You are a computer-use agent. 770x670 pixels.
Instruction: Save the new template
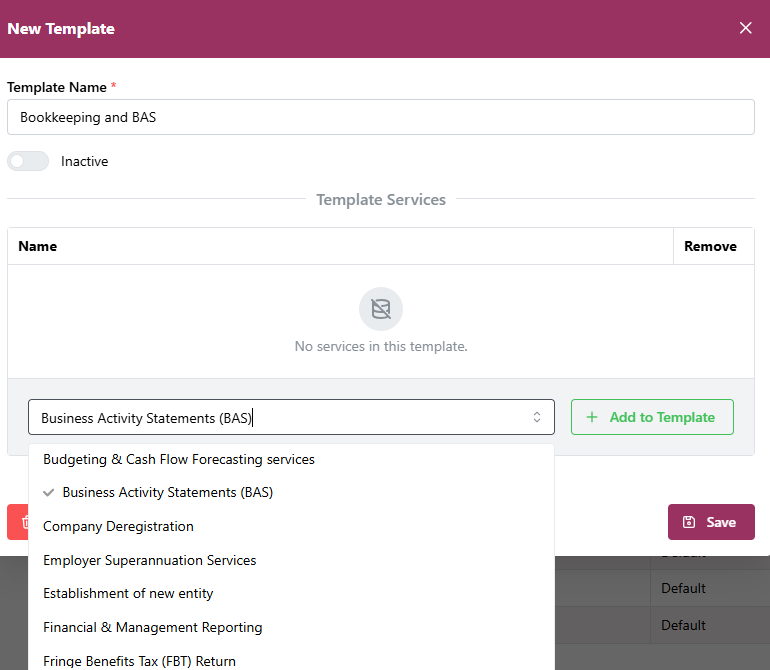710,522
